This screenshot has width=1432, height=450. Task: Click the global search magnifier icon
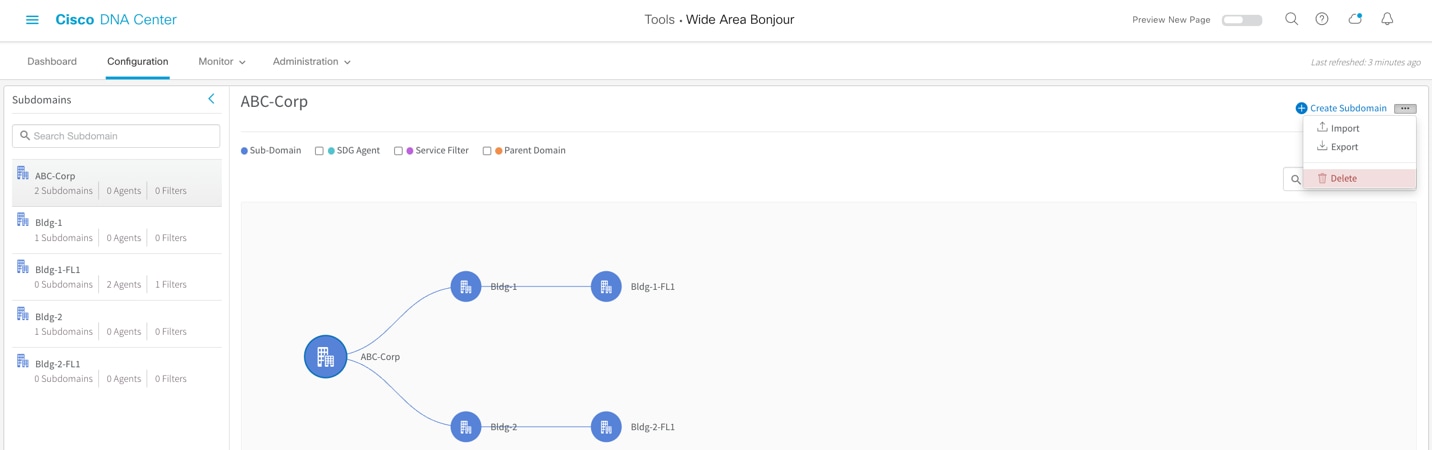point(1291,19)
